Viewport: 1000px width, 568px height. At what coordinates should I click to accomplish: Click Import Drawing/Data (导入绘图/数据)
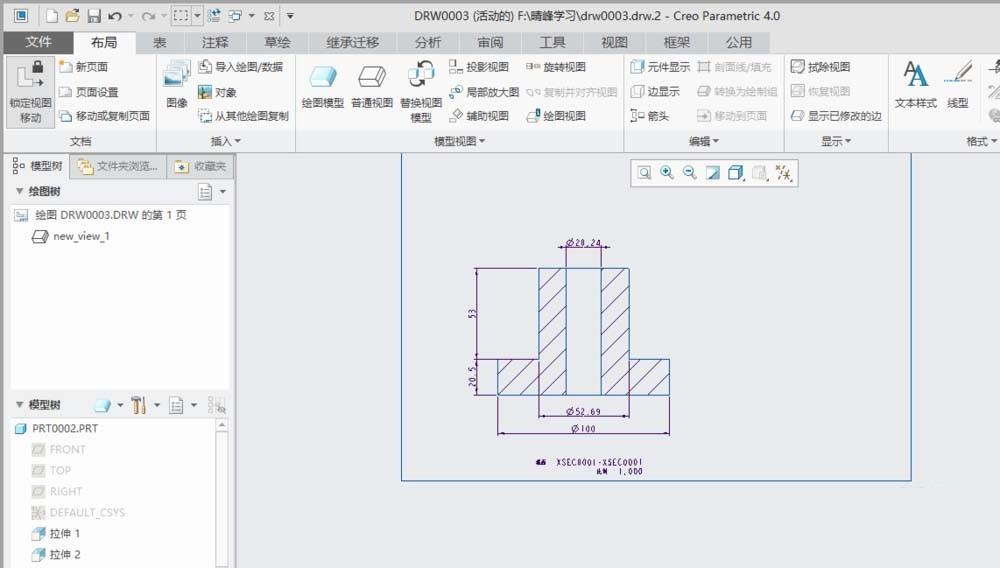coord(240,67)
